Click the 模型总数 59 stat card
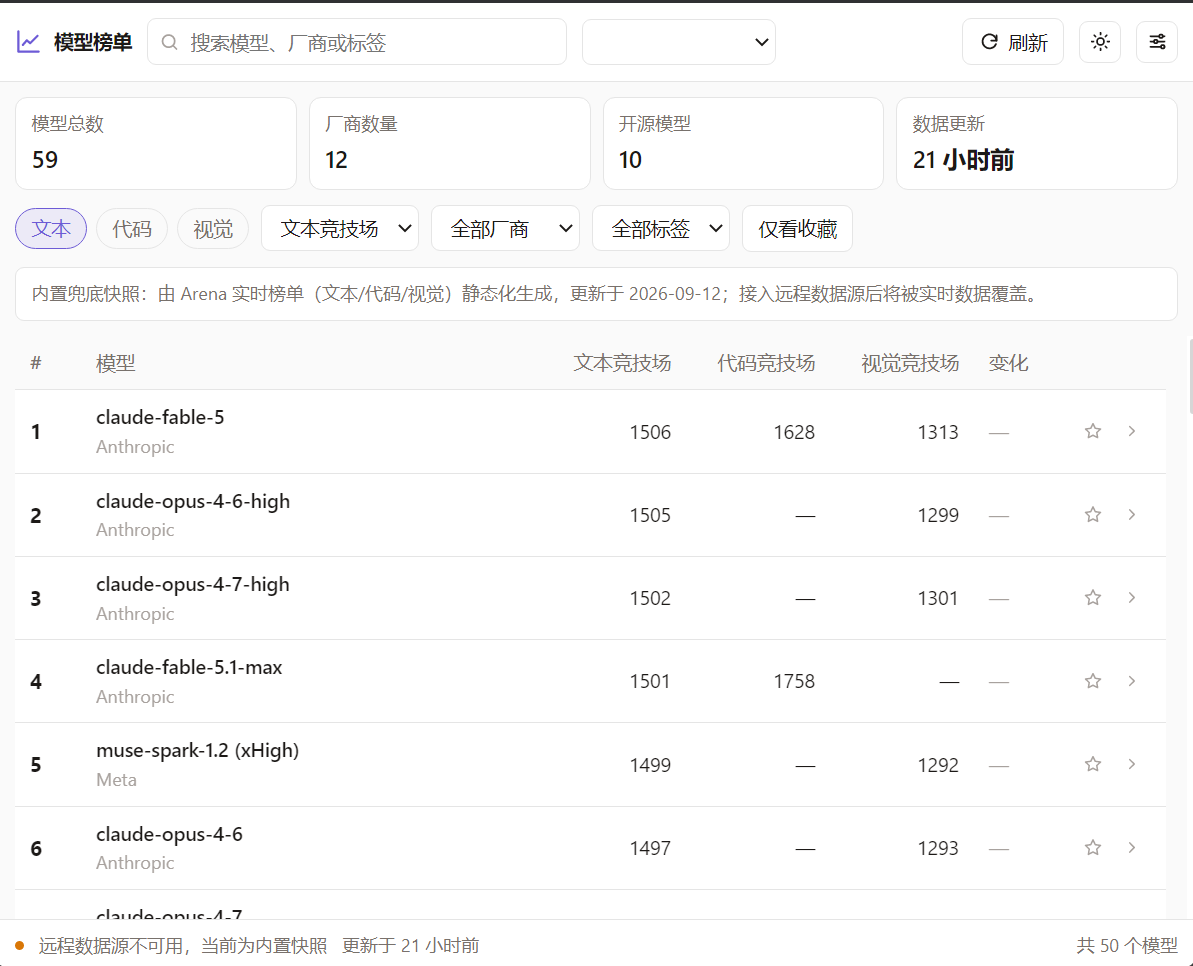Image resolution: width=1193 pixels, height=966 pixels. click(156, 143)
